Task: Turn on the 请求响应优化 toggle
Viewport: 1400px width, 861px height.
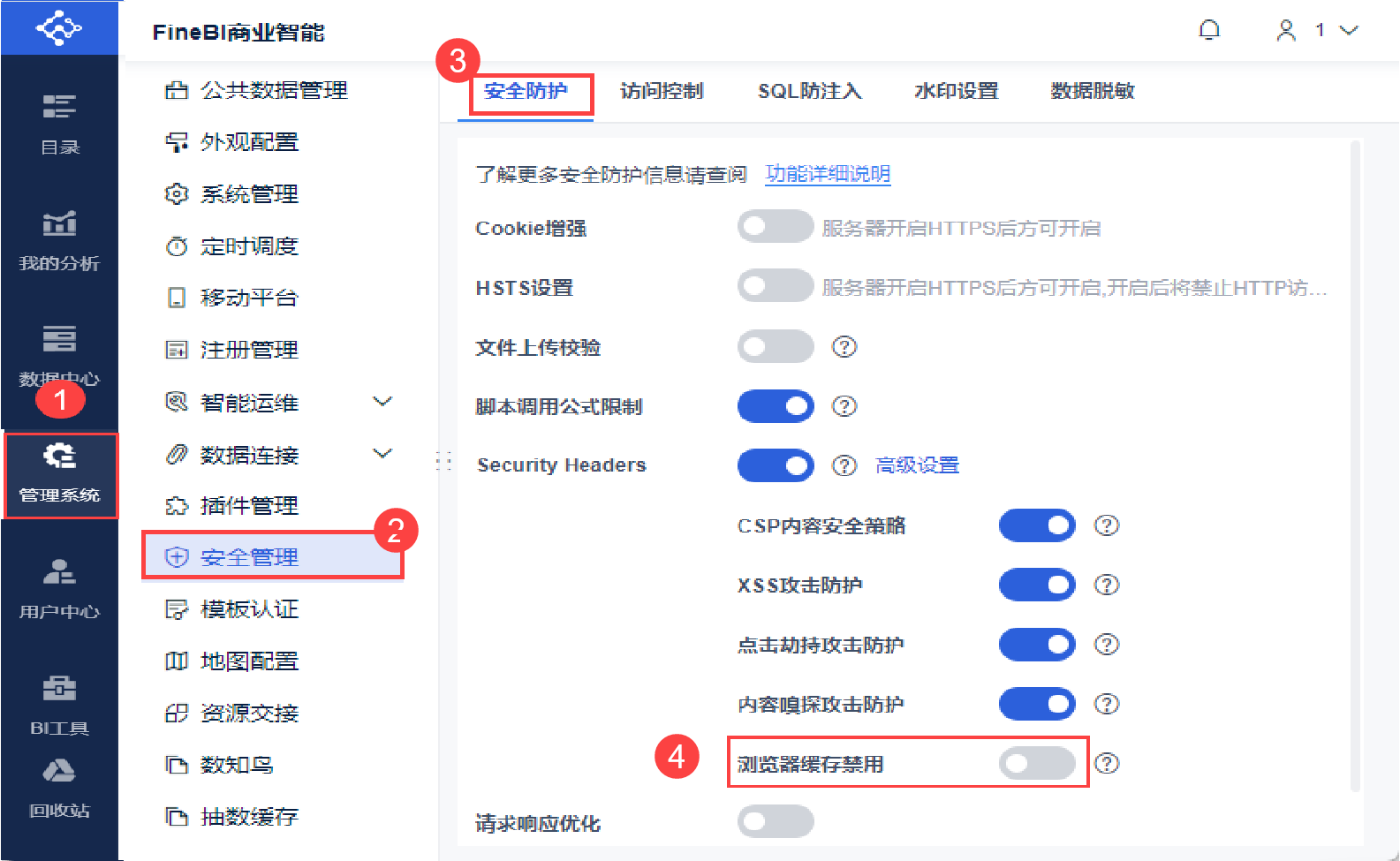Action: click(775, 822)
